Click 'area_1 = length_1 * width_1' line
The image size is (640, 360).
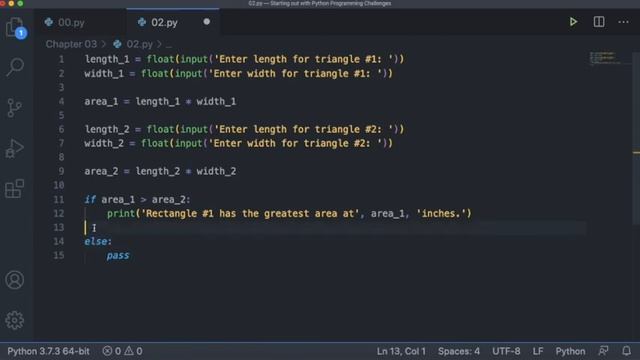coord(160,101)
